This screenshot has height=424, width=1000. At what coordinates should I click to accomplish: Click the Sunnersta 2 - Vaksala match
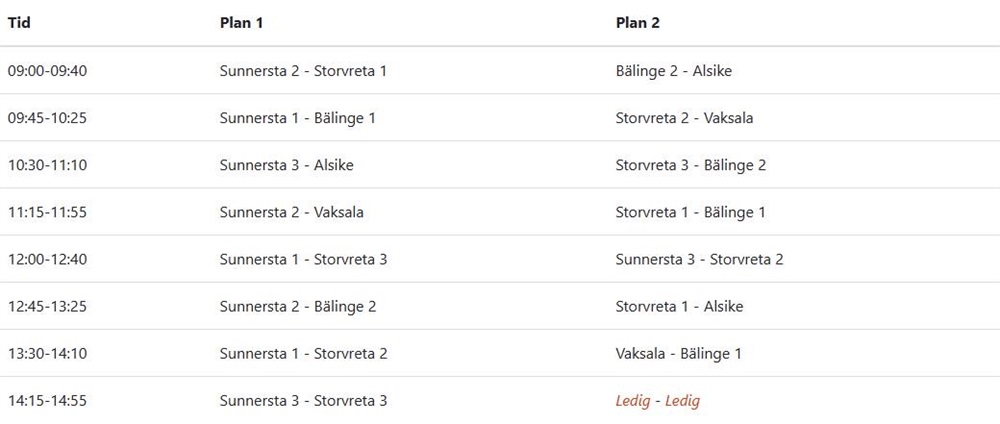tap(292, 212)
